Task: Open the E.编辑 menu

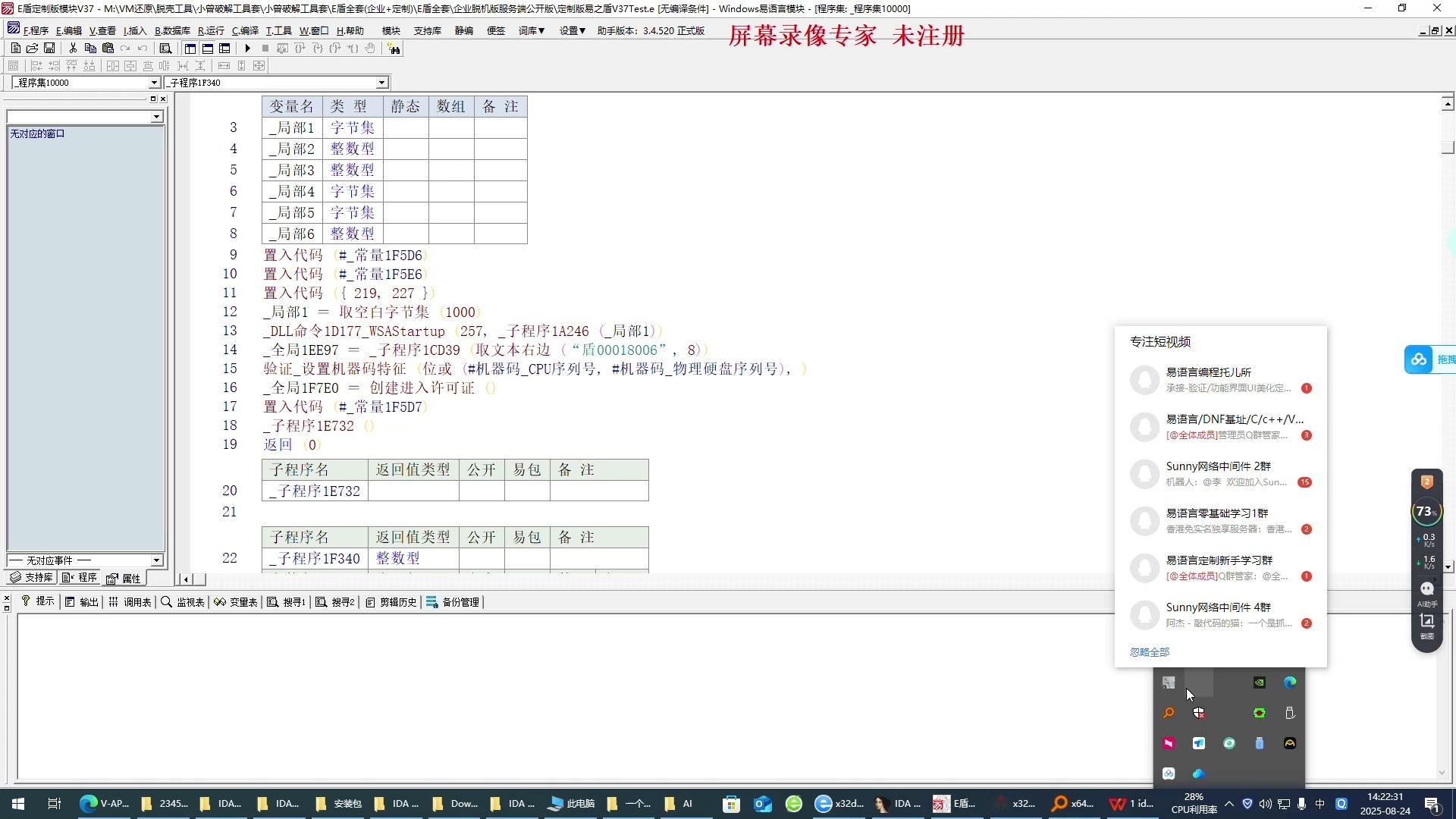Action: click(x=69, y=30)
